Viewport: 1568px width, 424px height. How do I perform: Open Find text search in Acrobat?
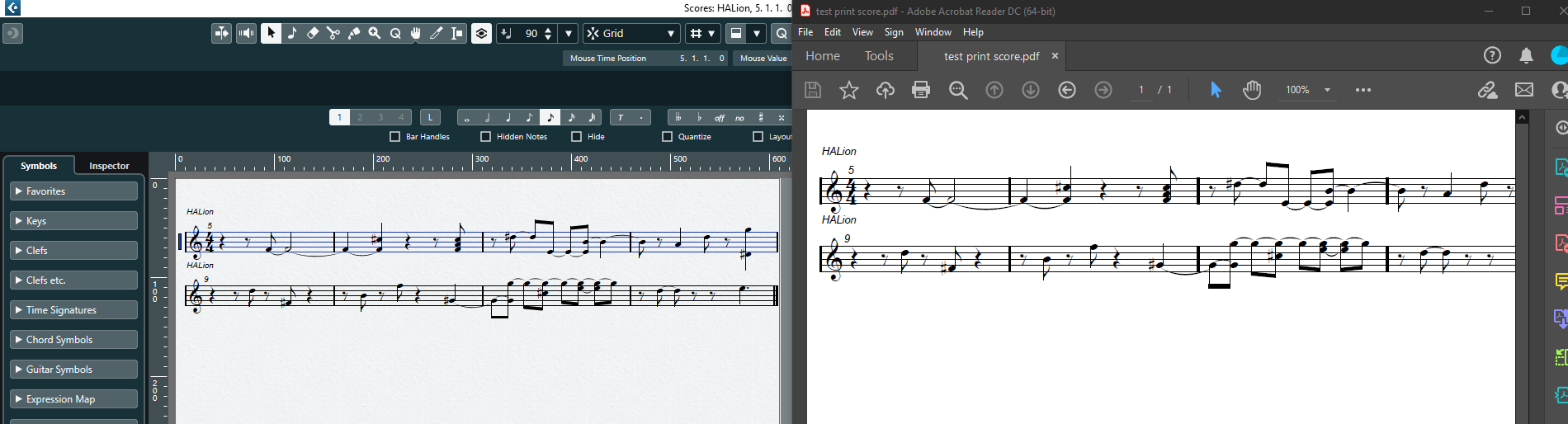click(x=958, y=90)
